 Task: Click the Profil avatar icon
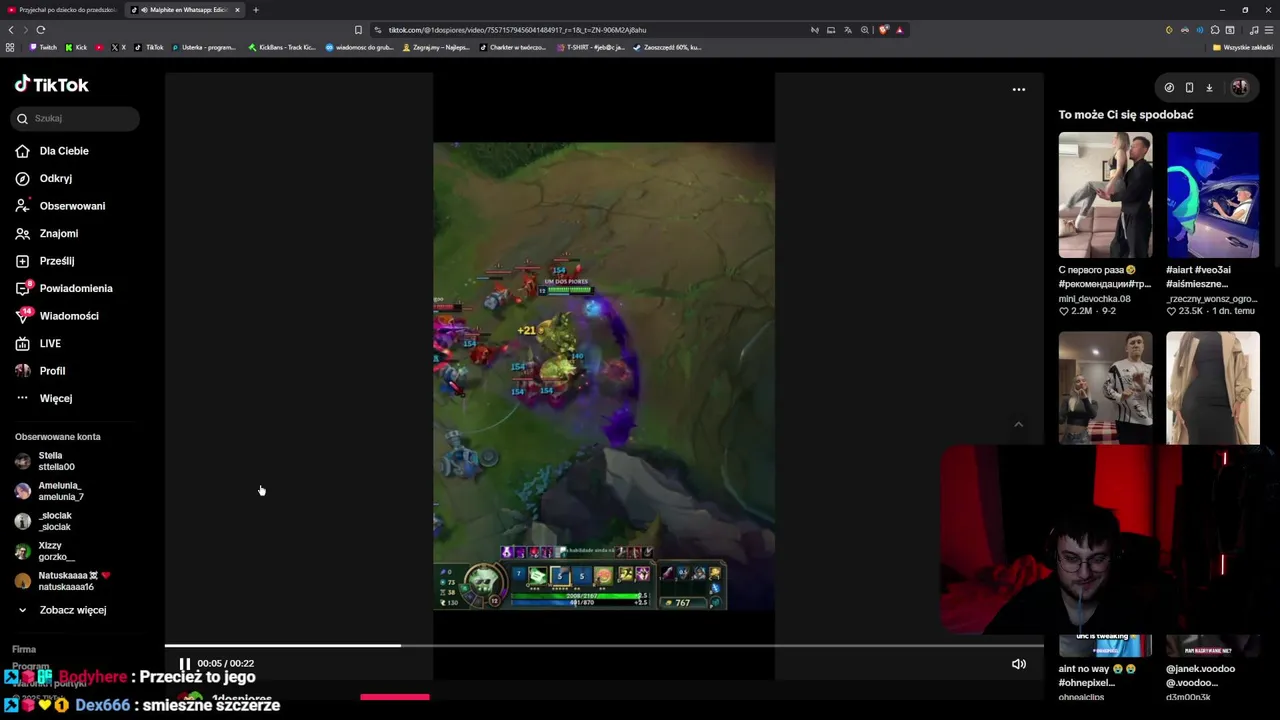pos(22,371)
